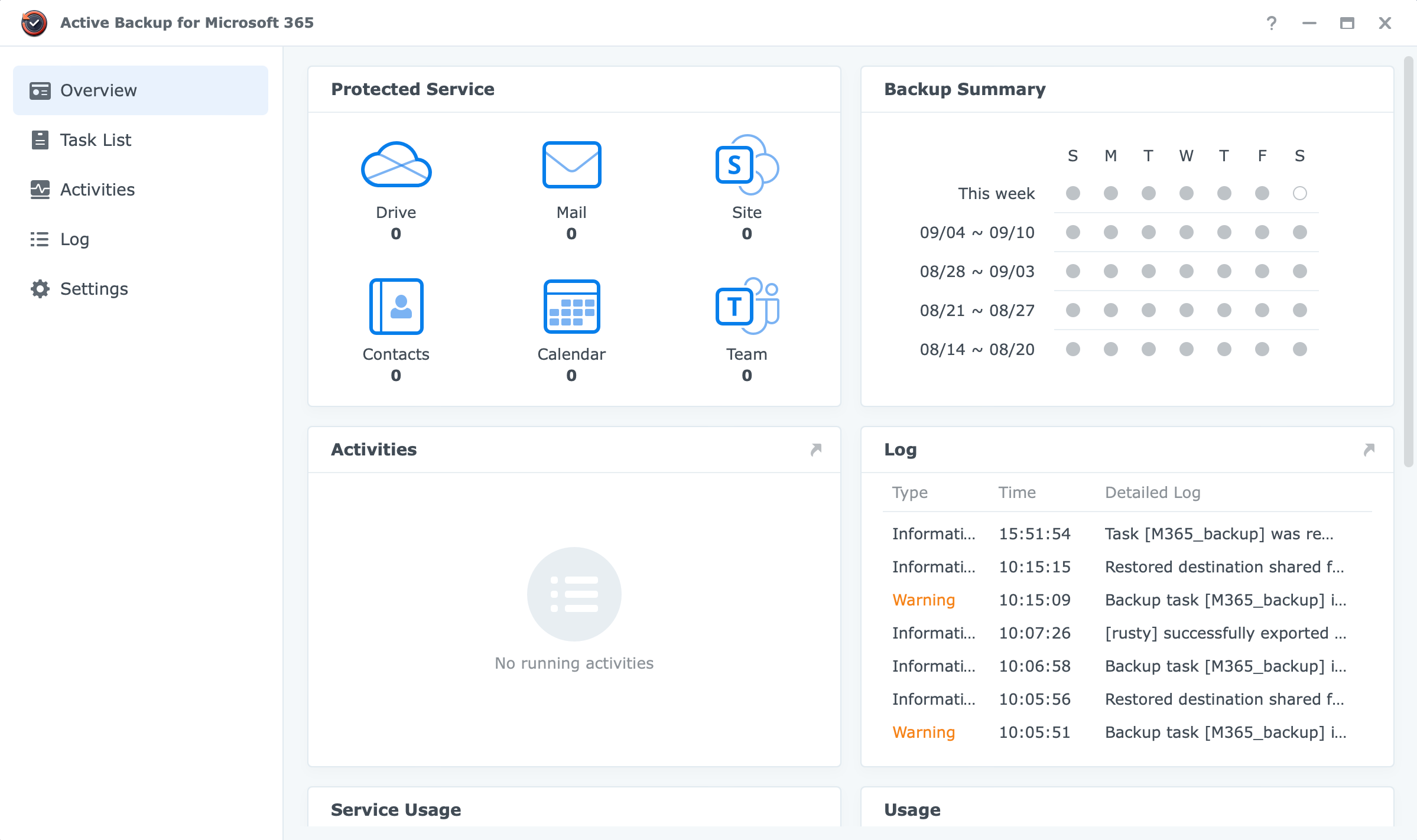The width and height of the screenshot is (1417, 840).
Task: Click the Usage panel title
Action: [912, 810]
